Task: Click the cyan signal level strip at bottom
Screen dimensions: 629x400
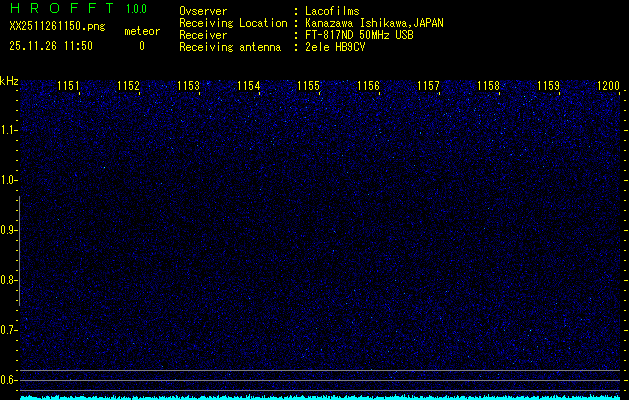Action: pos(320,396)
